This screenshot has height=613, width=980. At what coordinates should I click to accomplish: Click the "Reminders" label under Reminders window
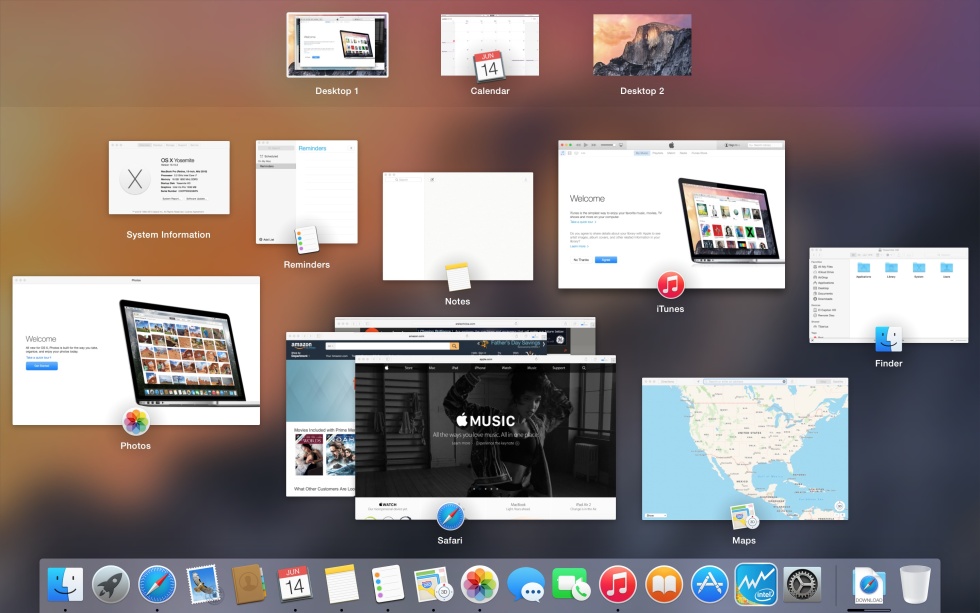(306, 264)
